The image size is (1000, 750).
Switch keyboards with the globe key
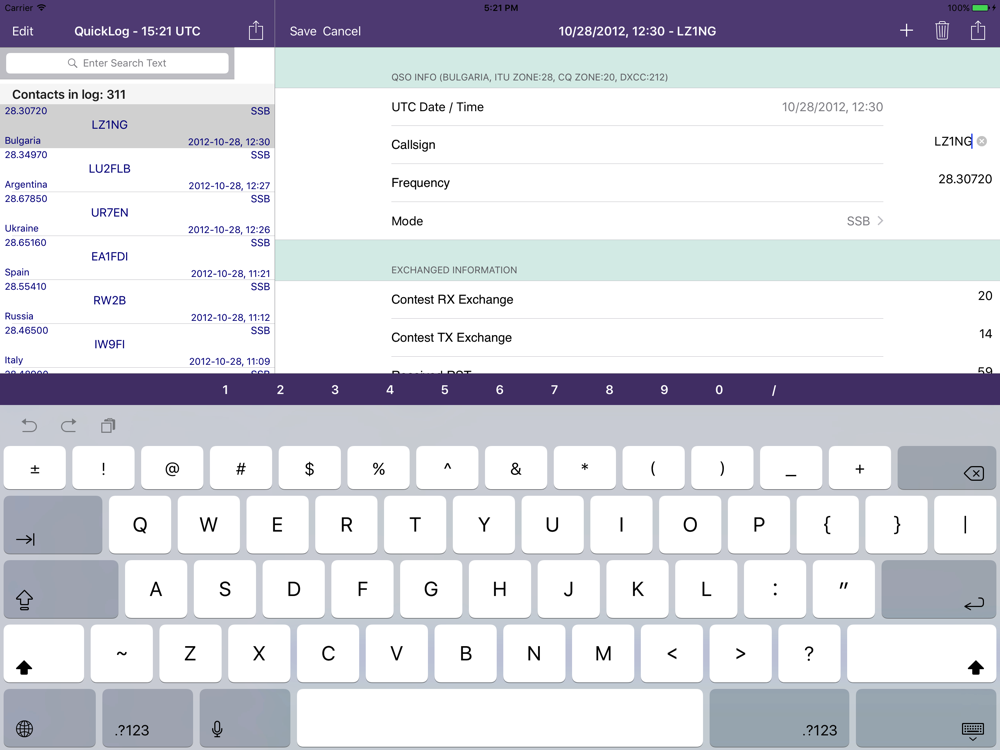coord(25,729)
